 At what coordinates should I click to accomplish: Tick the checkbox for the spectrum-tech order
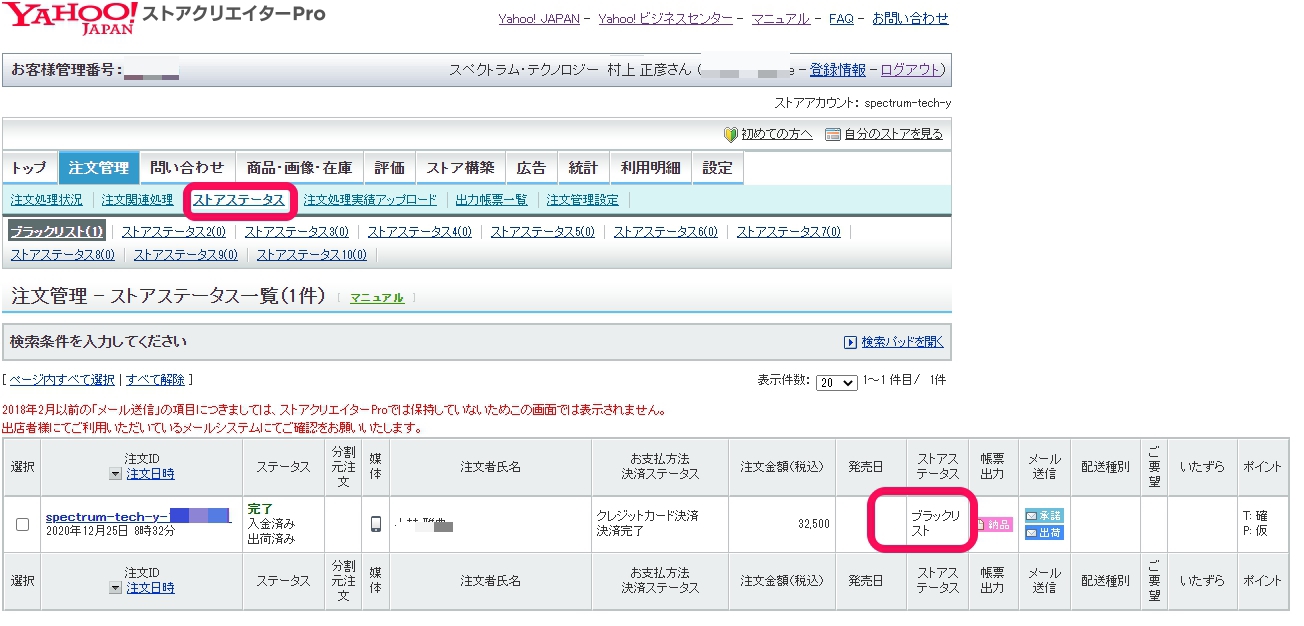[x=22, y=524]
